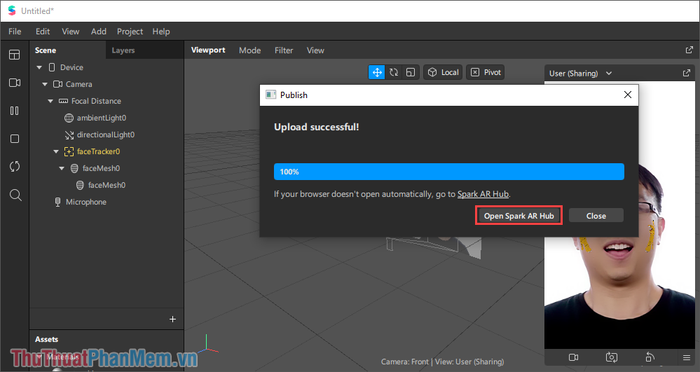Click the directionalLight0 icon
700x372 pixels.
point(69,135)
